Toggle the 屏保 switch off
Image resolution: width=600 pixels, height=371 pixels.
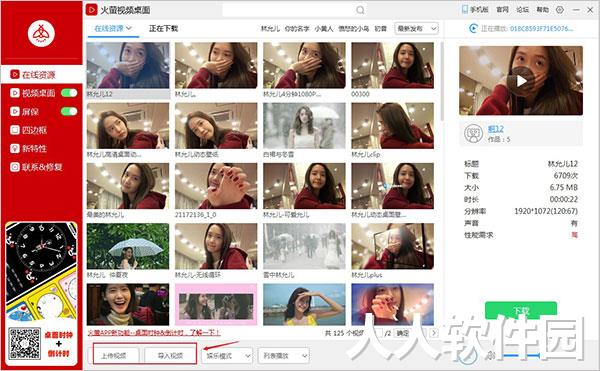click(x=69, y=111)
